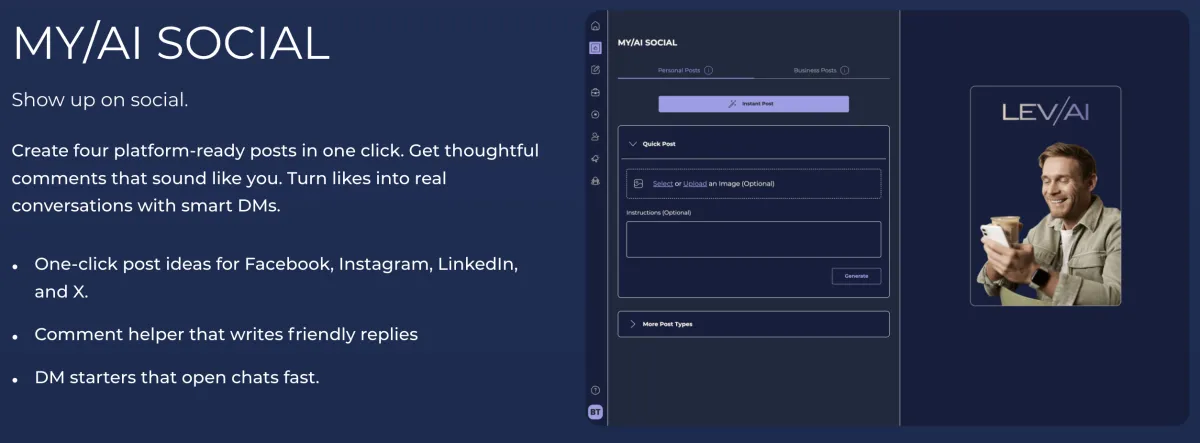1200x443 pixels.
Task: Click the 'Instructions (Optional)' label
Action: click(x=658, y=212)
